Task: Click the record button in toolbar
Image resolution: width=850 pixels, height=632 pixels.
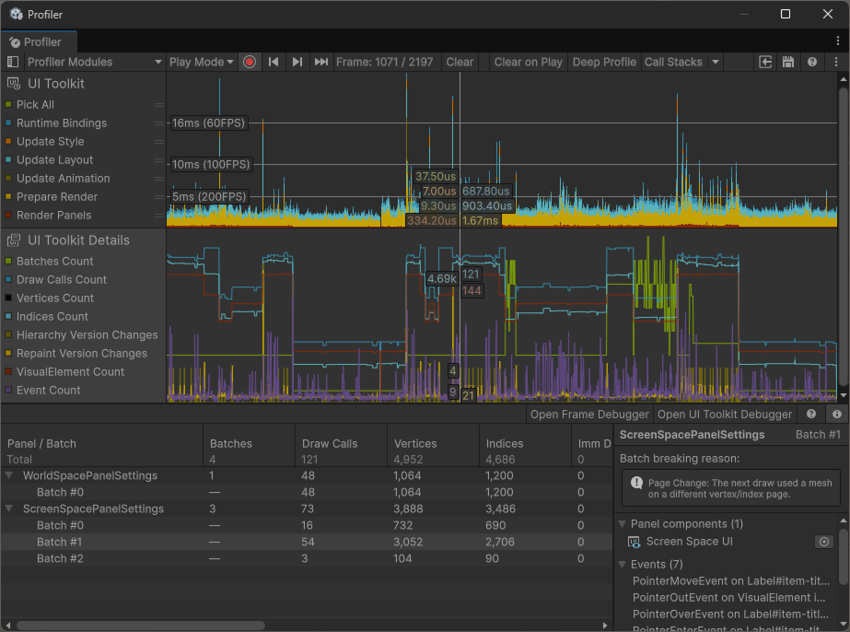Action: 249,62
